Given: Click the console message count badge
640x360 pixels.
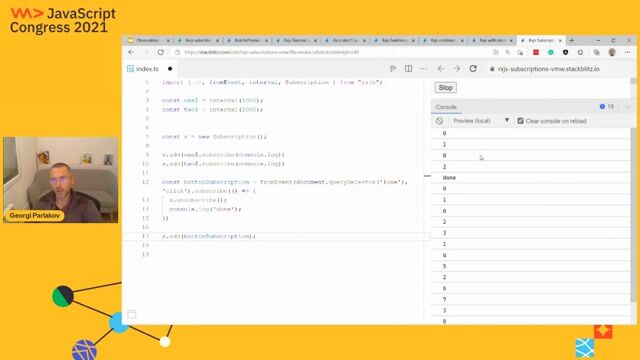Looking at the screenshot, I should coord(607,107).
